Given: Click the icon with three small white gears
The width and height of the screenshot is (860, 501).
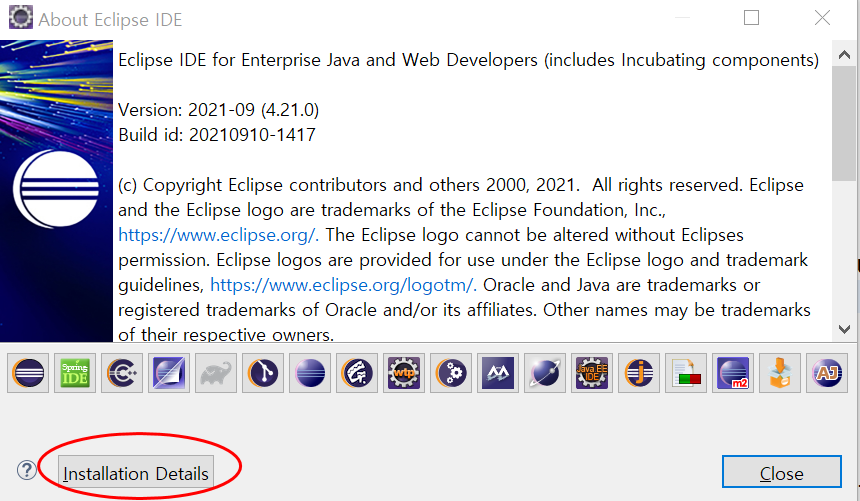Looking at the screenshot, I should [x=451, y=373].
